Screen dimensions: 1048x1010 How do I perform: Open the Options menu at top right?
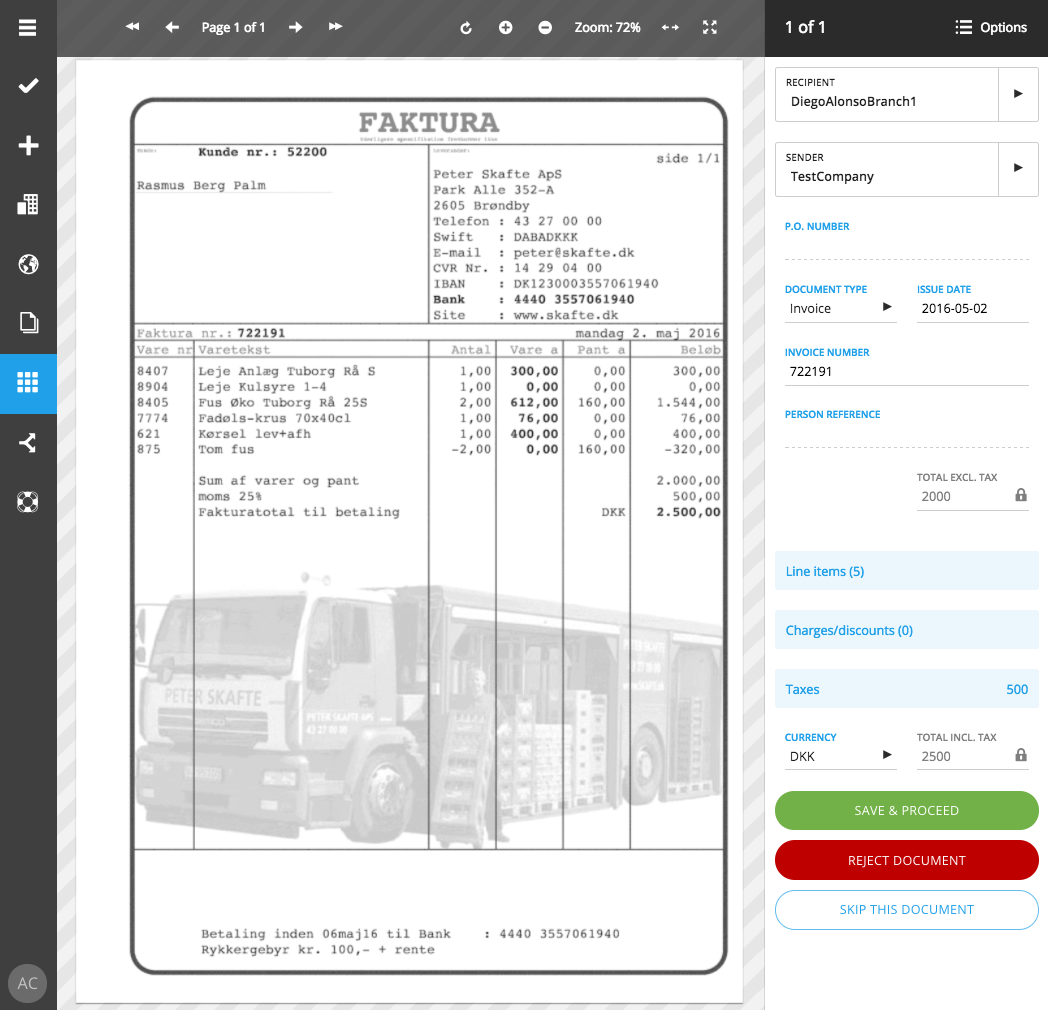[x=990, y=27]
